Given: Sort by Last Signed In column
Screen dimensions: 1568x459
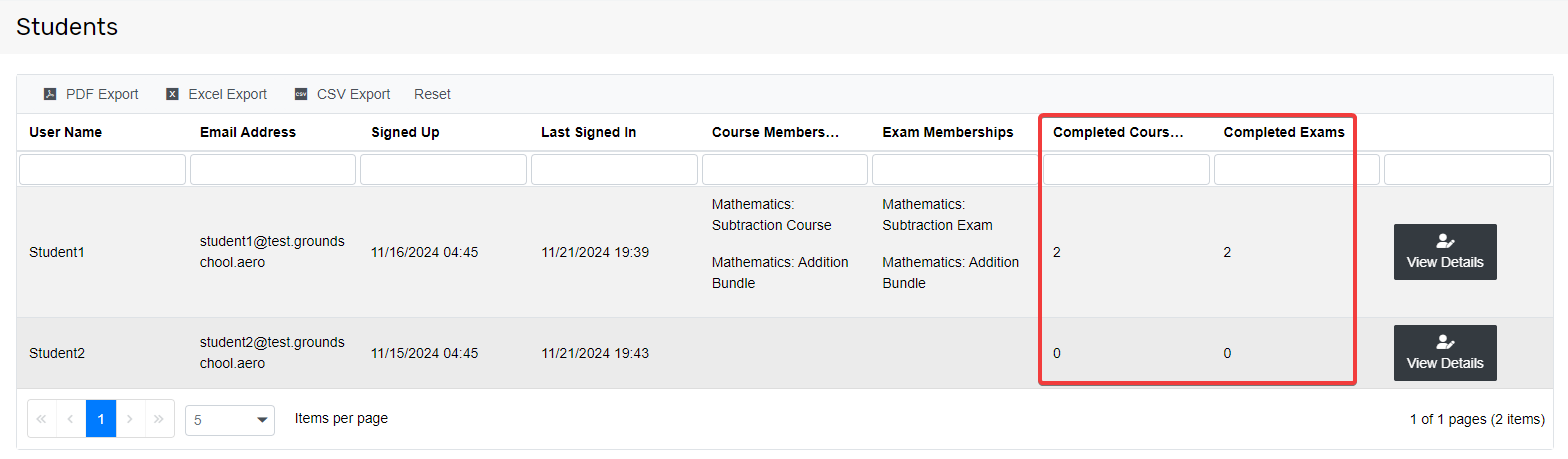Looking at the screenshot, I should (x=588, y=132).
